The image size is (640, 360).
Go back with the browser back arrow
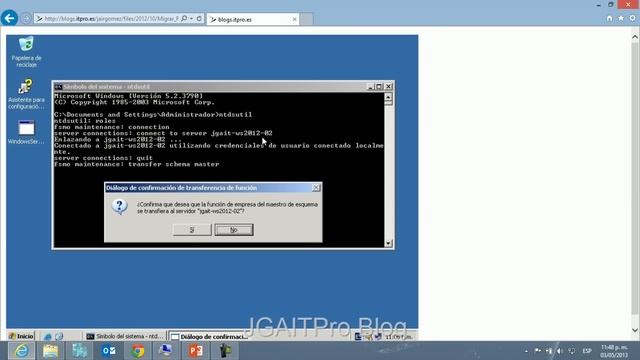[x=9, y=18]
